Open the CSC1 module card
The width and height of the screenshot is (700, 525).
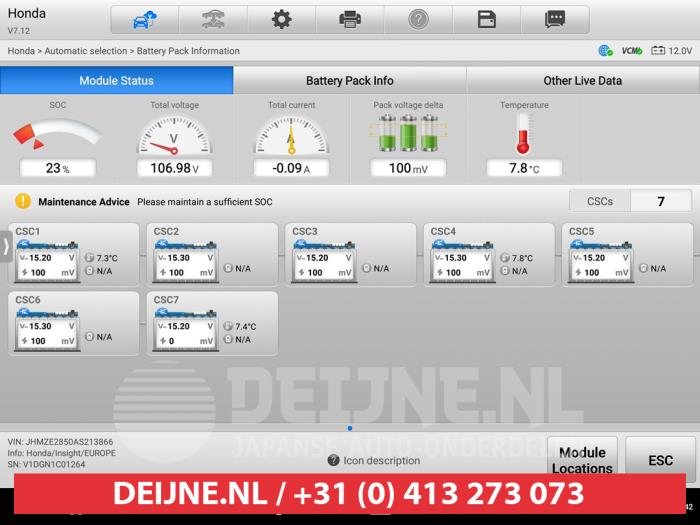click(74, 254)
